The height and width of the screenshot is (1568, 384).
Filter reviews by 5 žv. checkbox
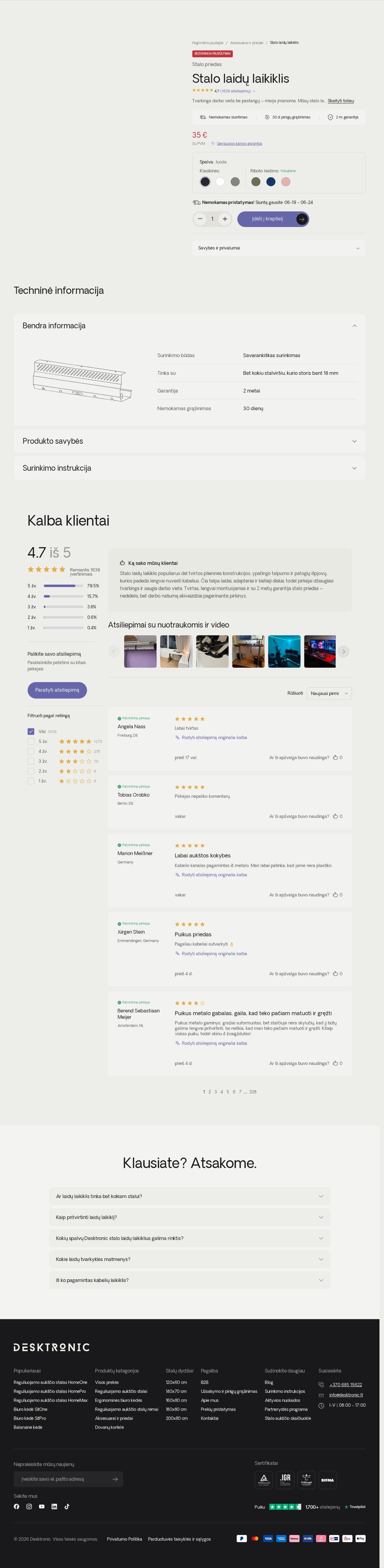(31, 742)
